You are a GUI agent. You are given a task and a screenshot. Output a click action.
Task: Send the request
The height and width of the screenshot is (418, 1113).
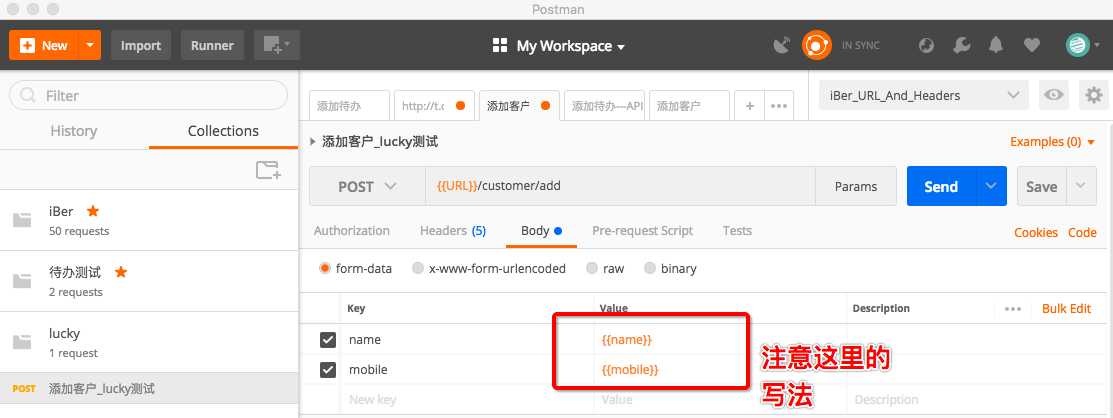(941, 187)
